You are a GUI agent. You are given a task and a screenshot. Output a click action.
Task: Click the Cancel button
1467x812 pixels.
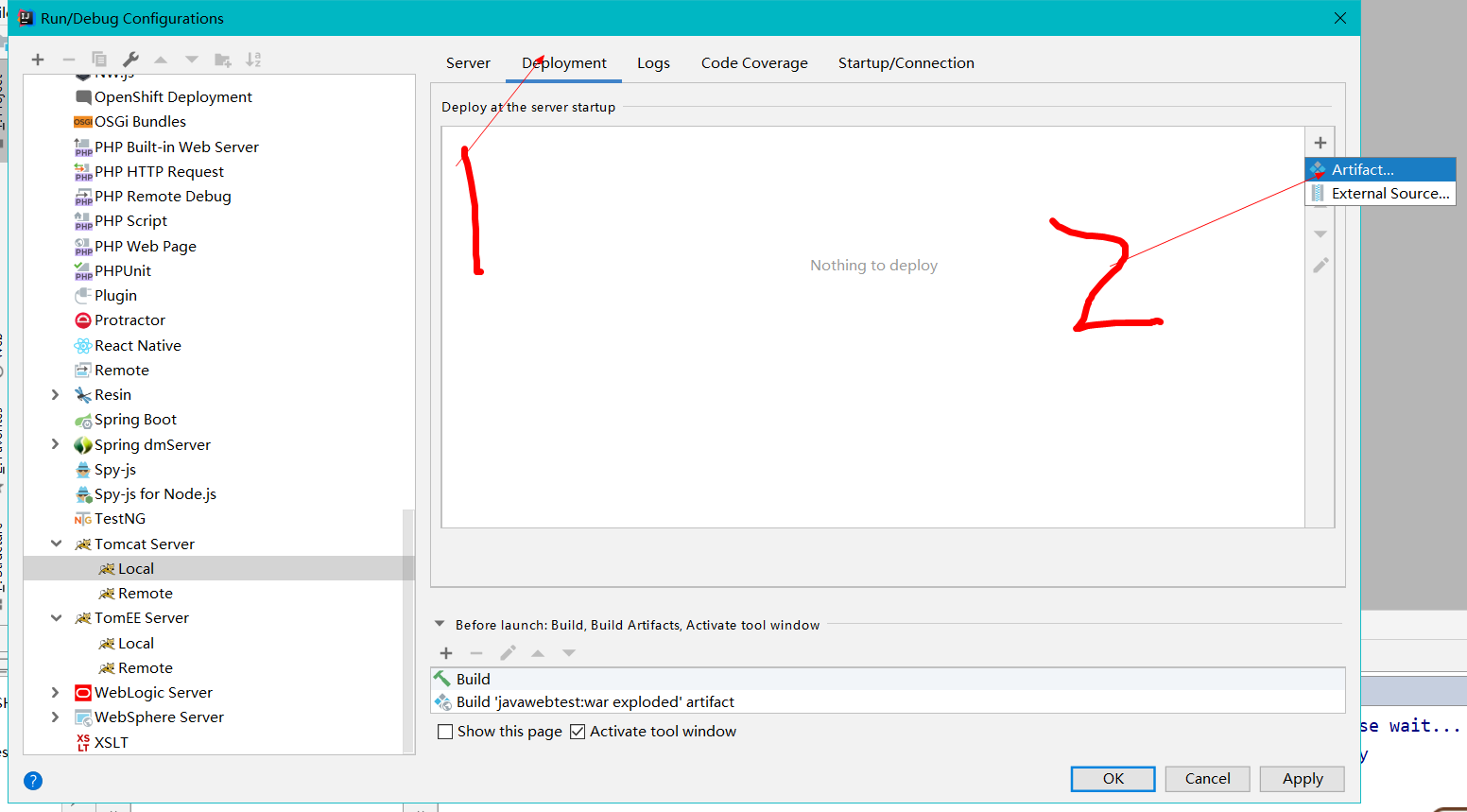pyautogui.click(x=1208, y=779)
